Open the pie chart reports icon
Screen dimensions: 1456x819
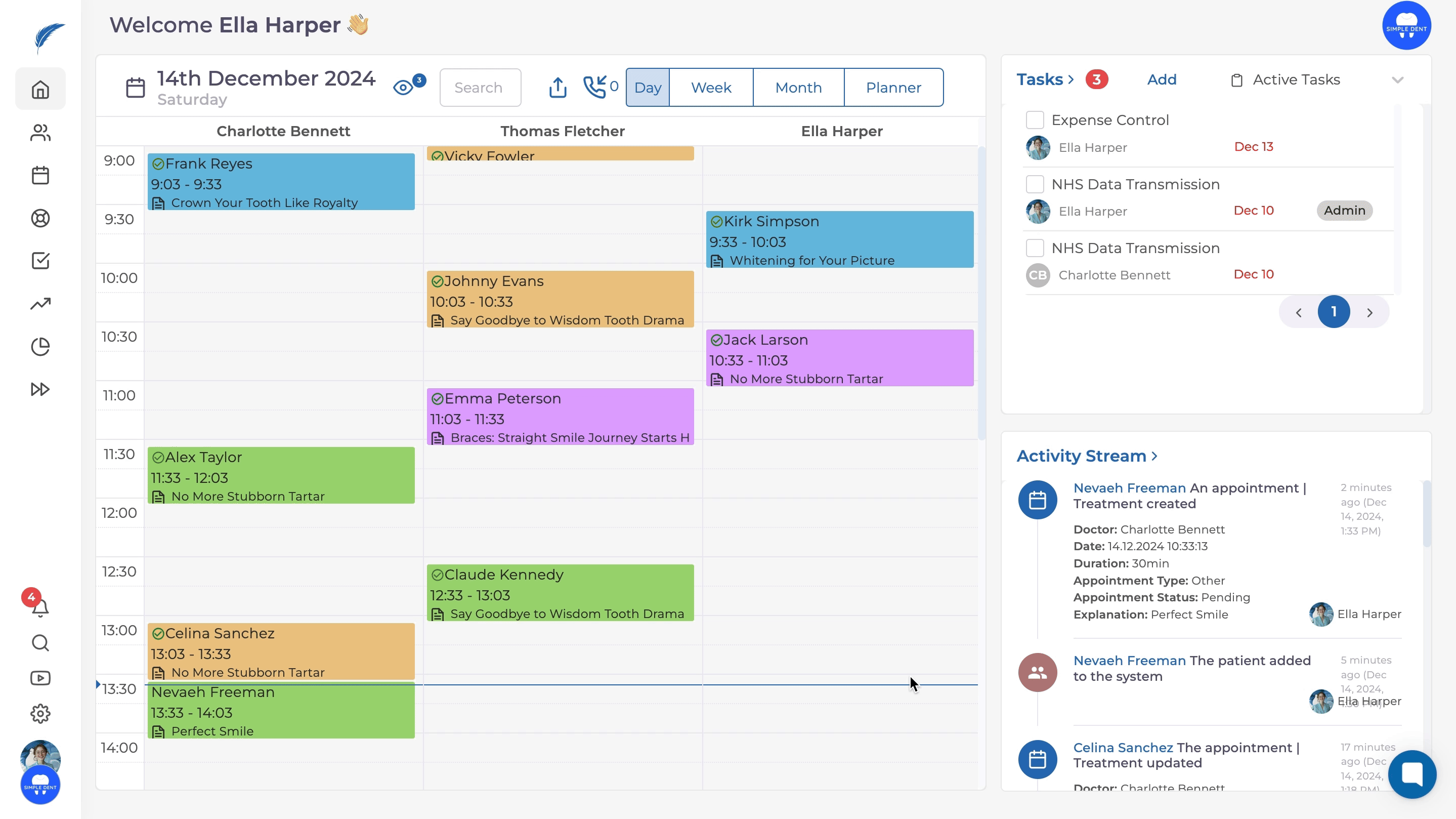tap(40, 346)
